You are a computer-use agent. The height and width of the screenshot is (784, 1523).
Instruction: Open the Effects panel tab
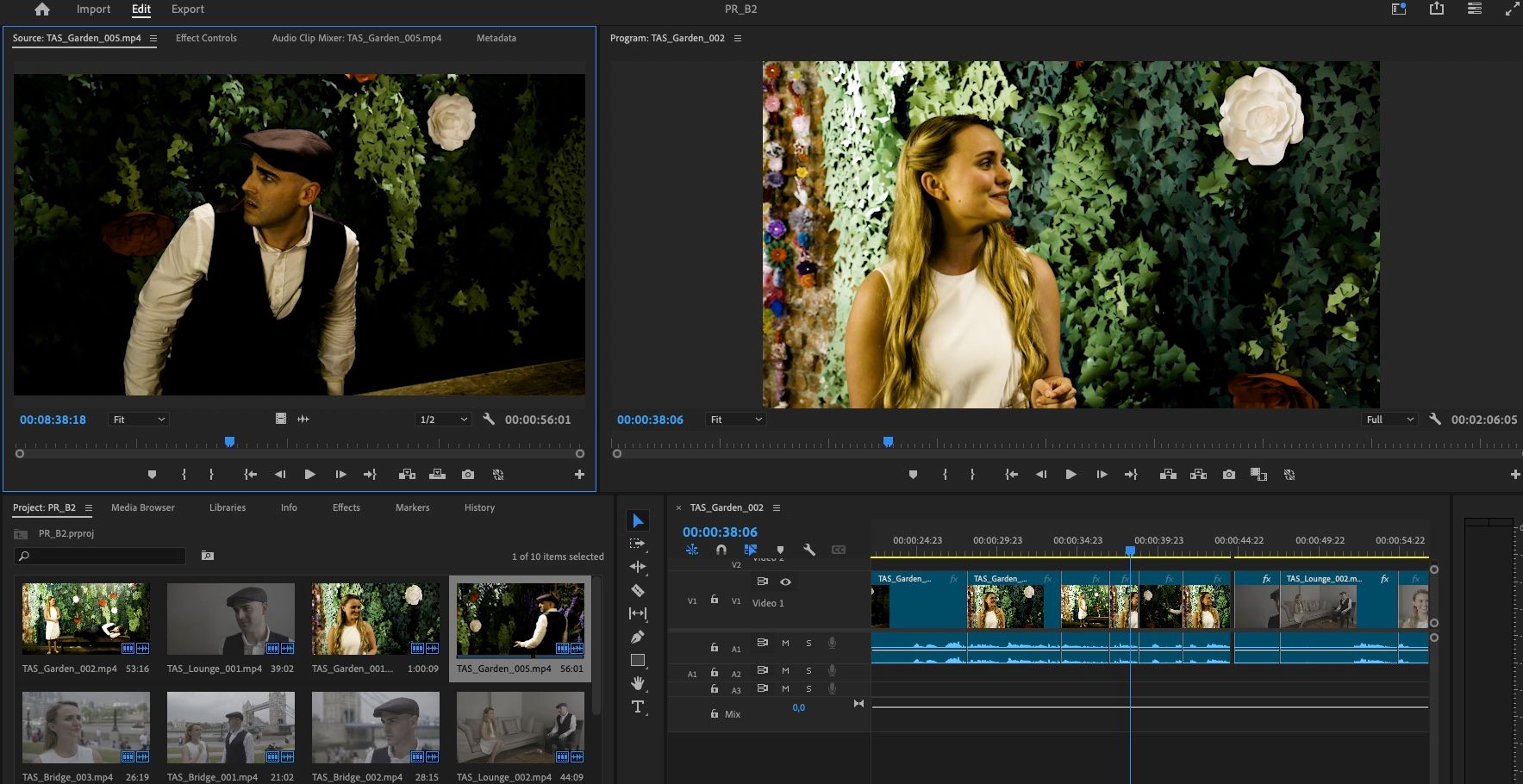click(346, 507)
